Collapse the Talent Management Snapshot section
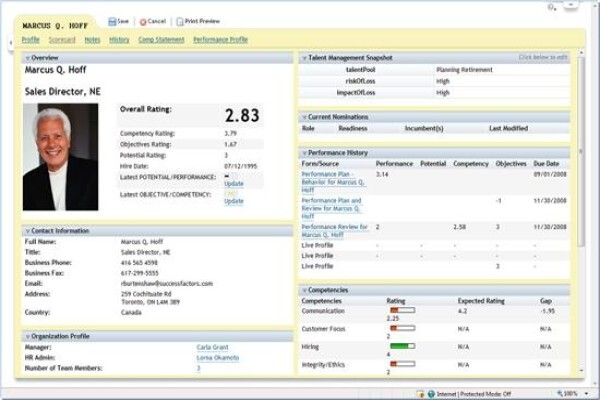 pyautogui.click(x=305, y=58)
